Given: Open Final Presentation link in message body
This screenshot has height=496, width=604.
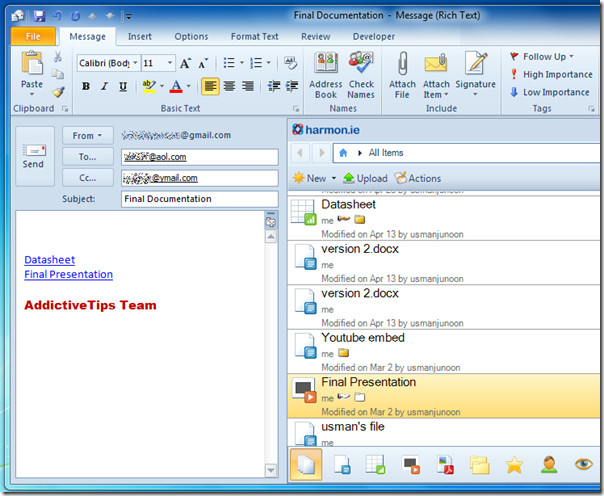Looking at the screenshot, I should 69,274.
